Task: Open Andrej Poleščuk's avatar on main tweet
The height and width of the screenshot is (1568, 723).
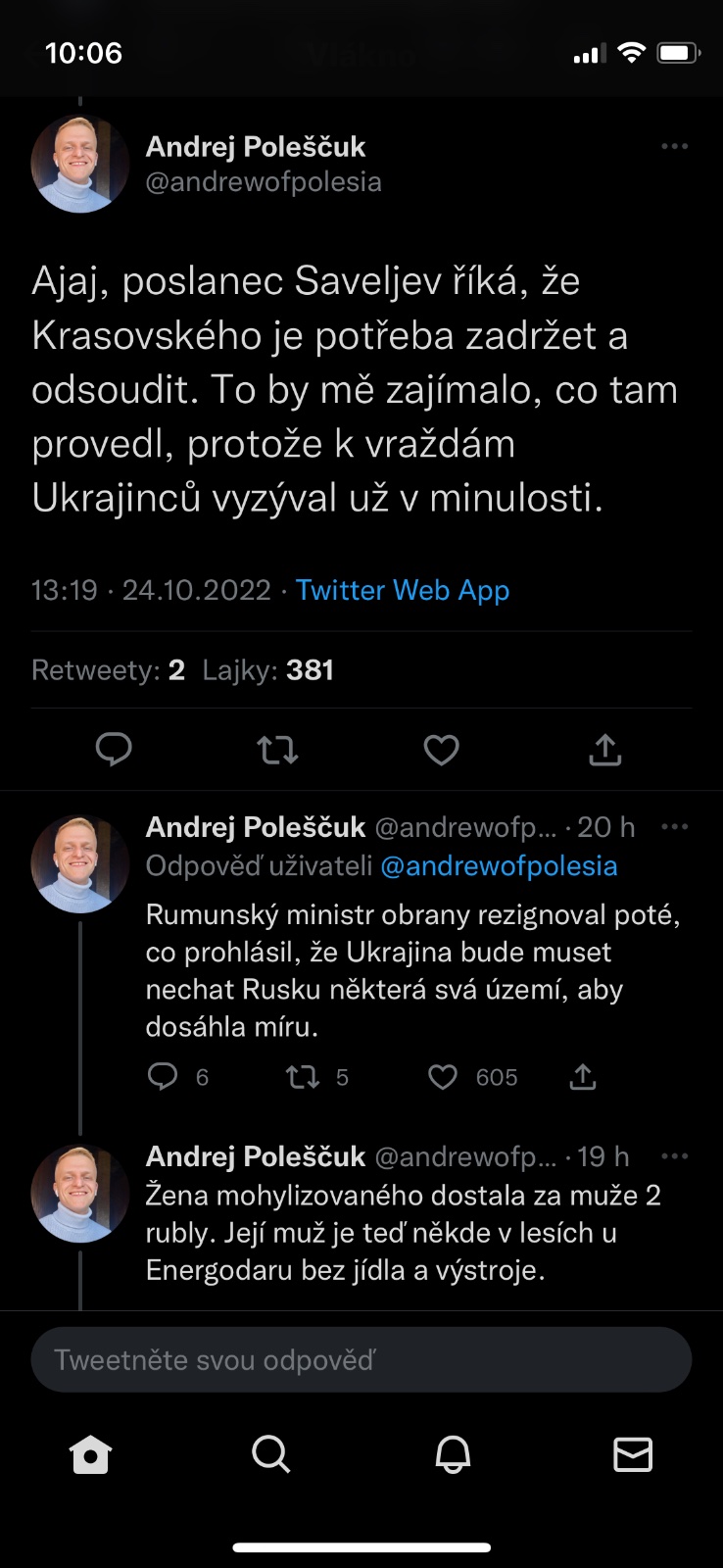Action: [x=80, y=164]
